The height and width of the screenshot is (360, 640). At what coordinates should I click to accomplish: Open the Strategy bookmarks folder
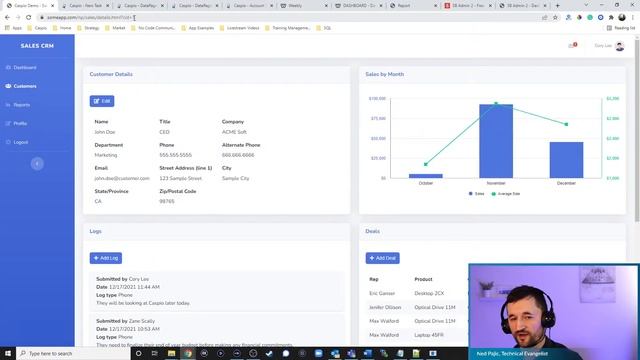click(x=88, y=28)
